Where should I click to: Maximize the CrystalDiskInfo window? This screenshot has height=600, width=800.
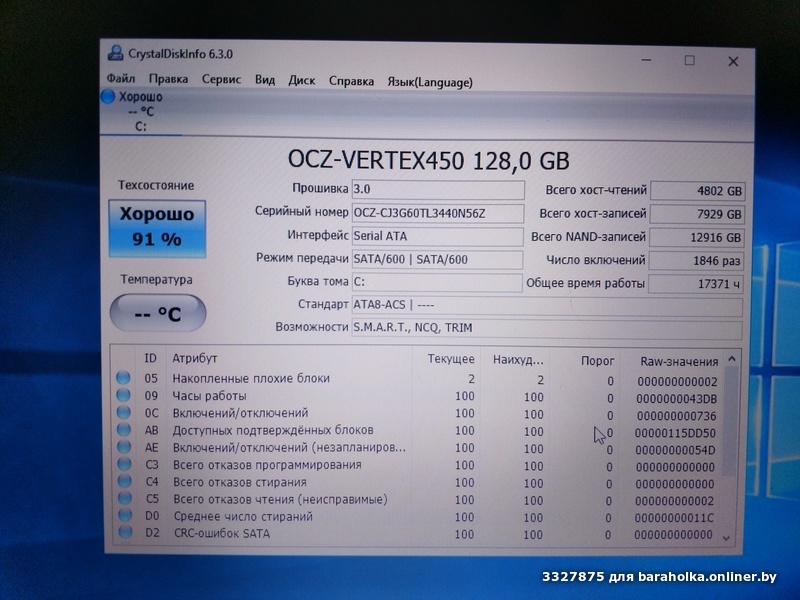(689, 61)
